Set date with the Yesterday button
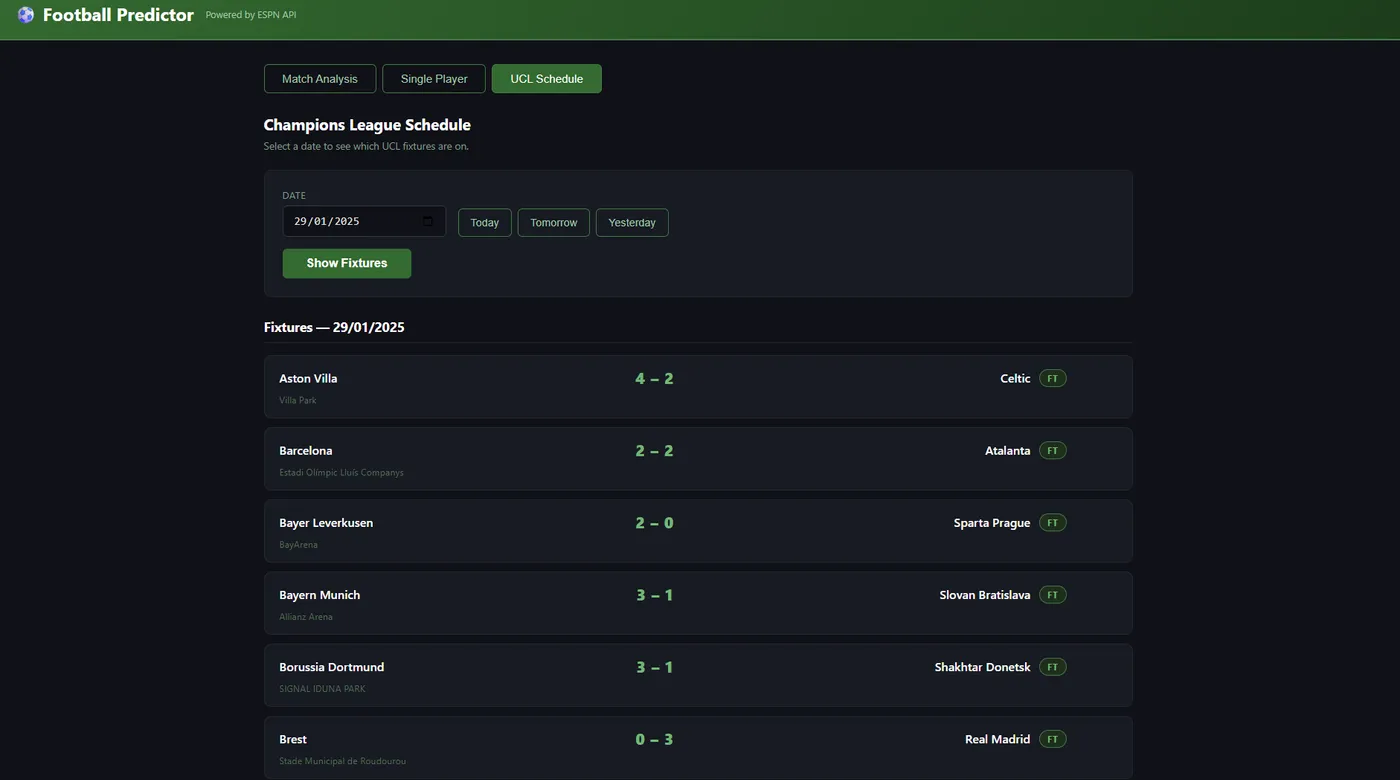The width and height of the screenshot is (1400, 780). tap(632, 223)
